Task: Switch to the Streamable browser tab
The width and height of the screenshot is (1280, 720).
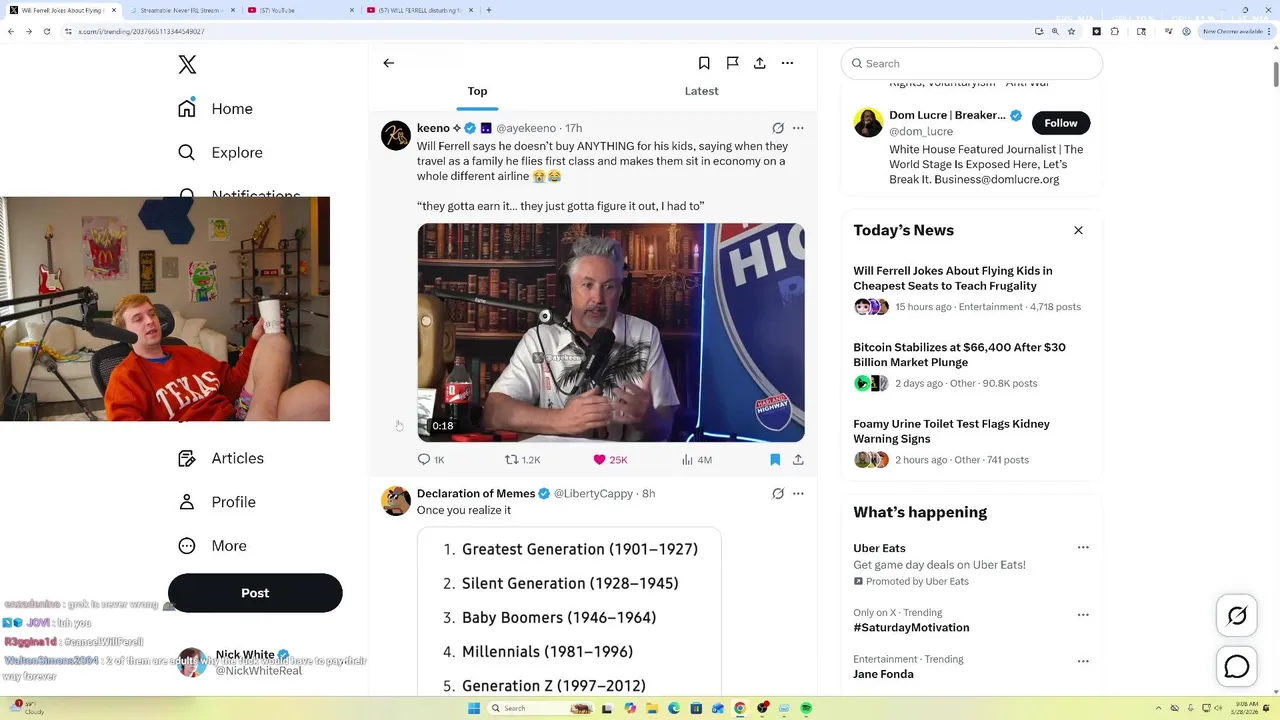Action: (x=180, y=10)
